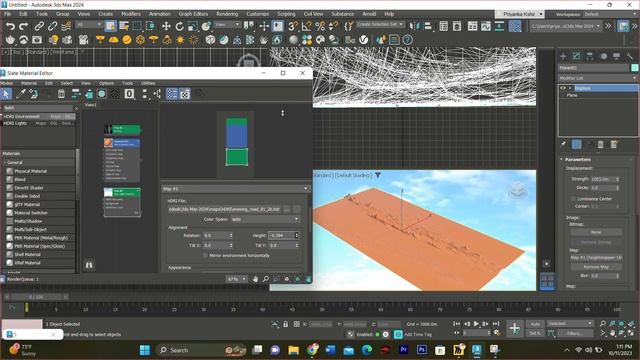Image resolution: width=640 pixels, height=360 pixels.
Task: Click the Map #1 heightmapper map button
Action: pos(596,258)
